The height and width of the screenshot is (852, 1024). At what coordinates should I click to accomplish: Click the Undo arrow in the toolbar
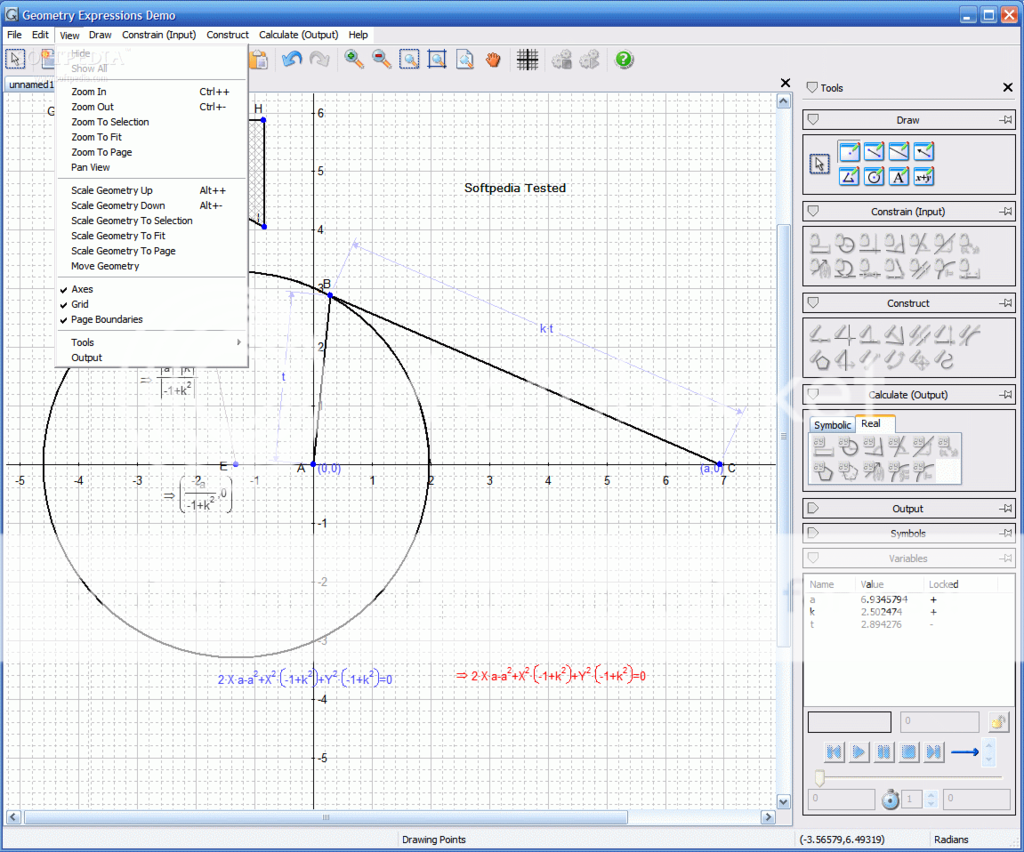tap(291, 60)
